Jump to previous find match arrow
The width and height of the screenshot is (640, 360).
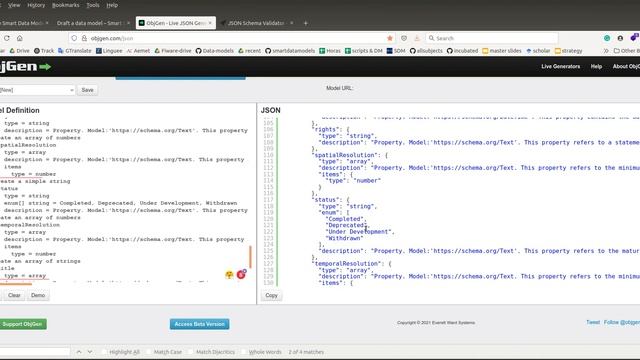pos(79,351)
